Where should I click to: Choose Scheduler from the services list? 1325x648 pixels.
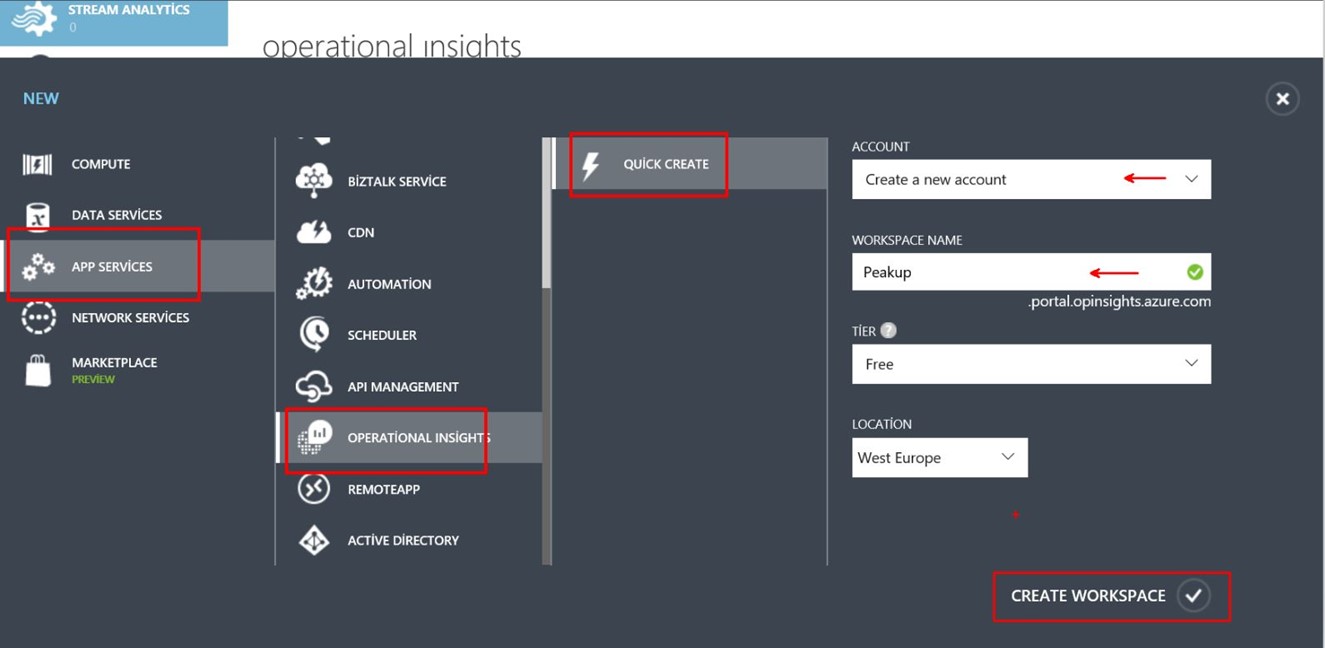coord(409,335)
